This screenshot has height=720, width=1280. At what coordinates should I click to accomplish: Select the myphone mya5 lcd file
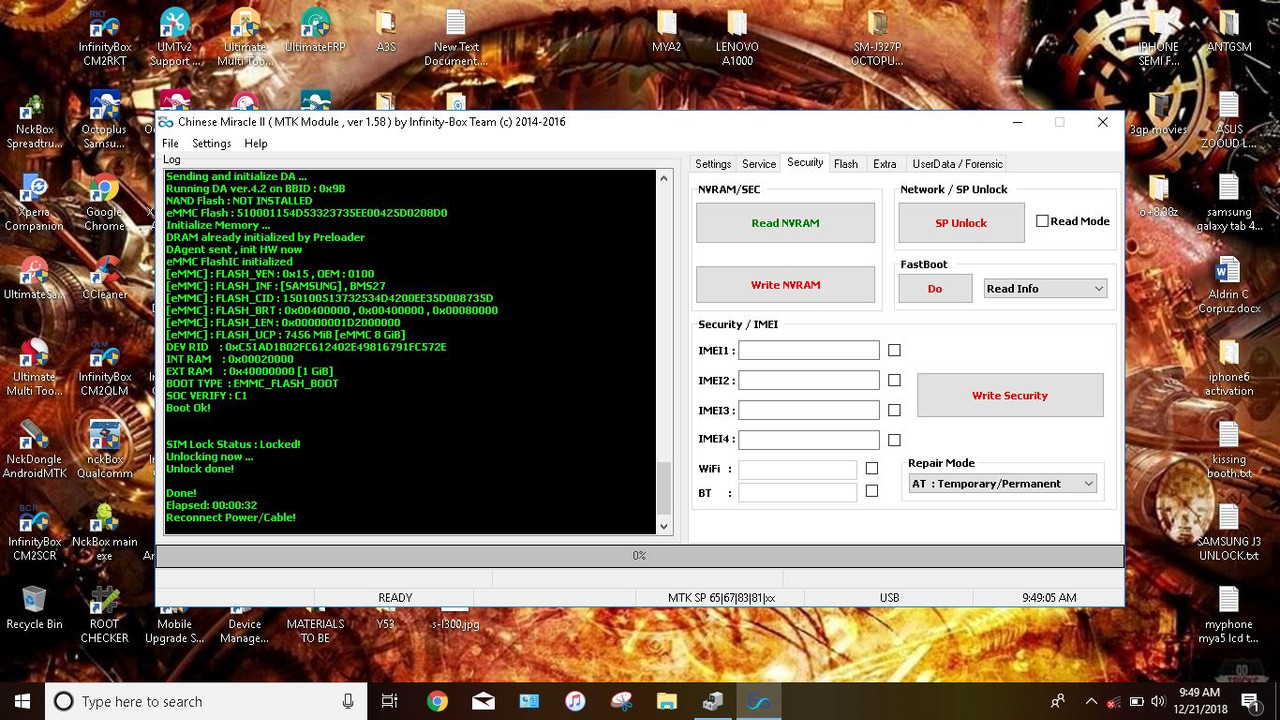point(1229,614)
